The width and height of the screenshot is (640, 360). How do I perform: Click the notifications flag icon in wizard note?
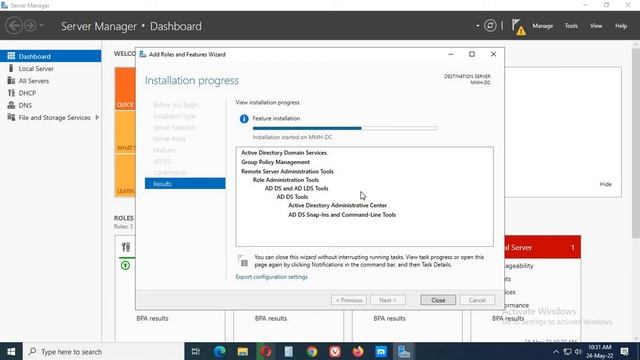pos(243,261)
